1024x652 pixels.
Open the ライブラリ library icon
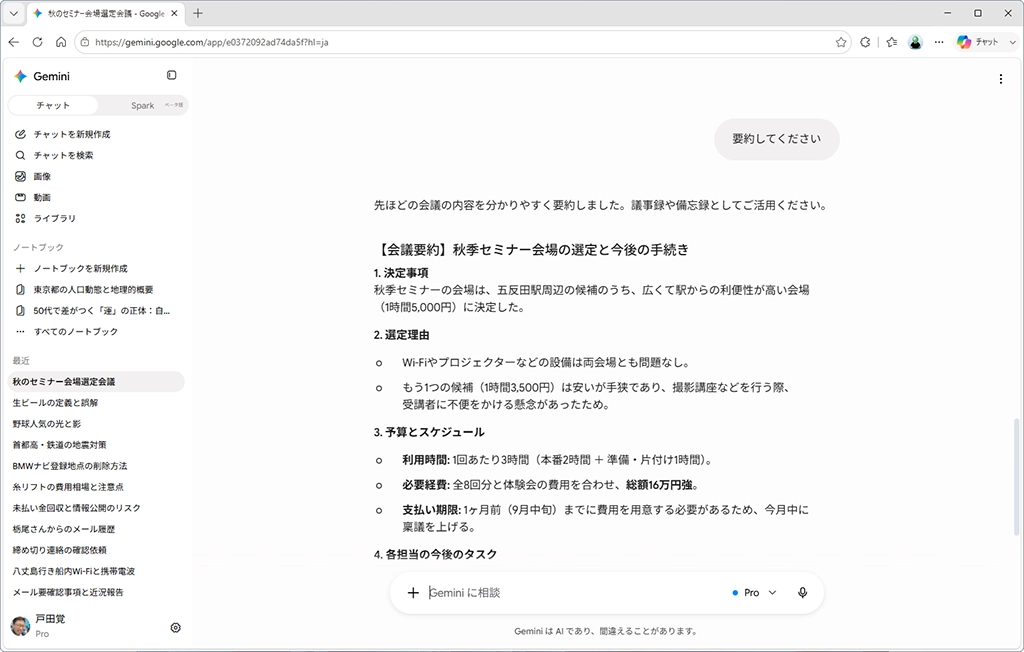[x=20, y=218]
